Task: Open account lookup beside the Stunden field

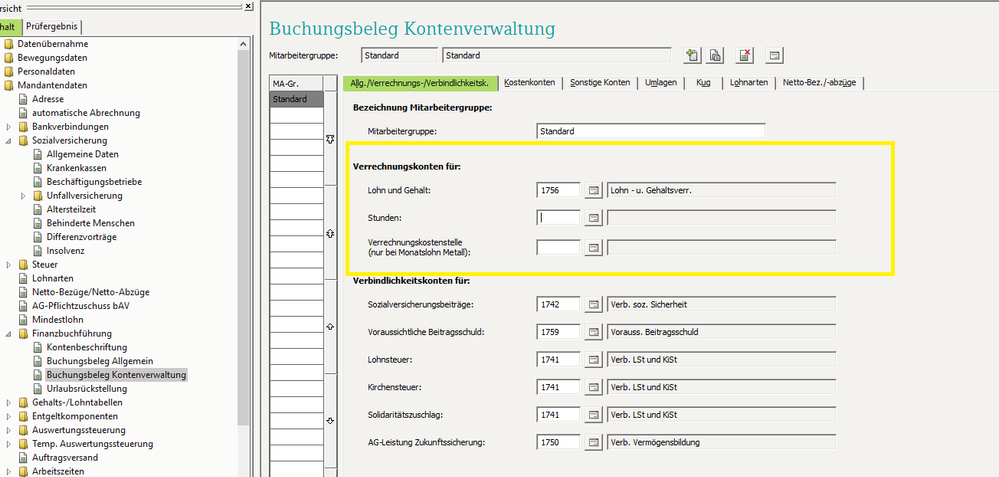Action: point(593,217)
